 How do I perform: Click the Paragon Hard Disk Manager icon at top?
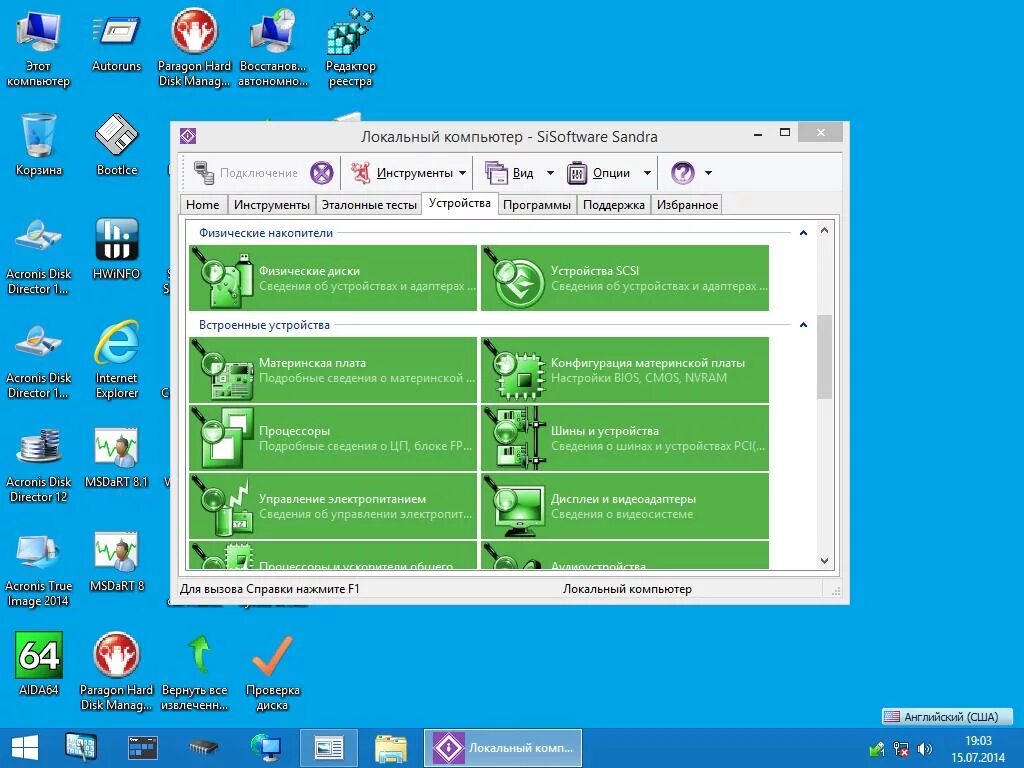195,48
